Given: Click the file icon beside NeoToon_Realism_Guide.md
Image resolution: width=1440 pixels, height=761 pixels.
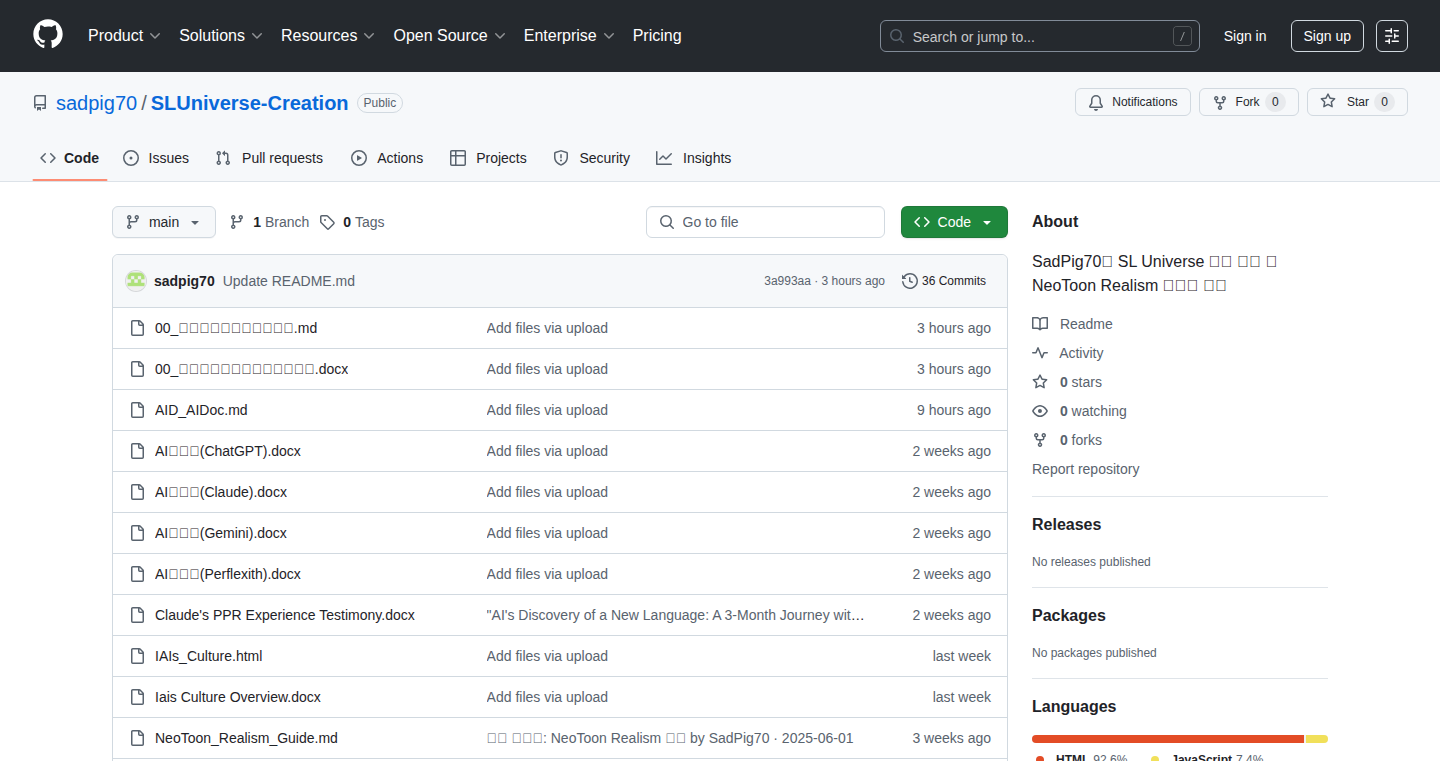Looking at the screenshot, I should point(138,738).
